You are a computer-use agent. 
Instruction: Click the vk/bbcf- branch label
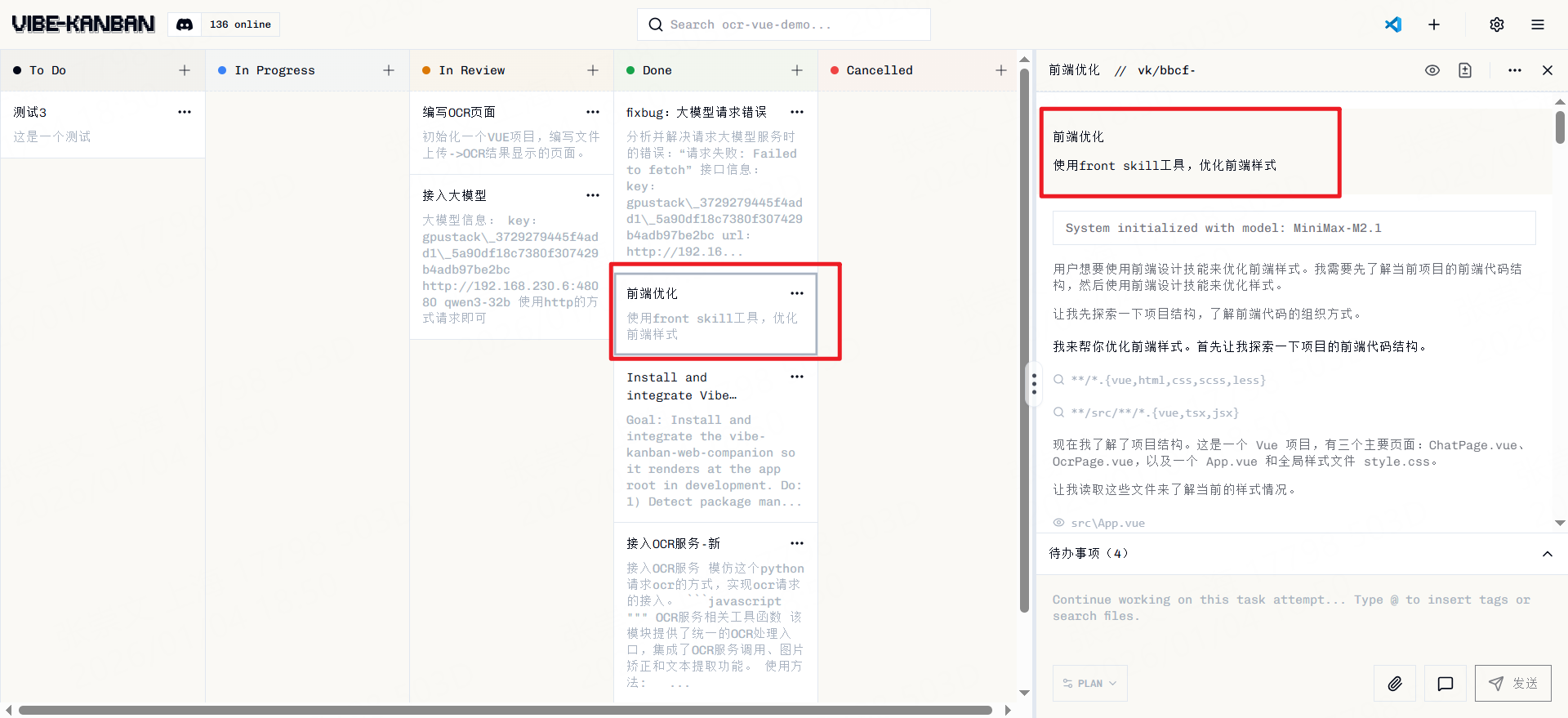1166,70
